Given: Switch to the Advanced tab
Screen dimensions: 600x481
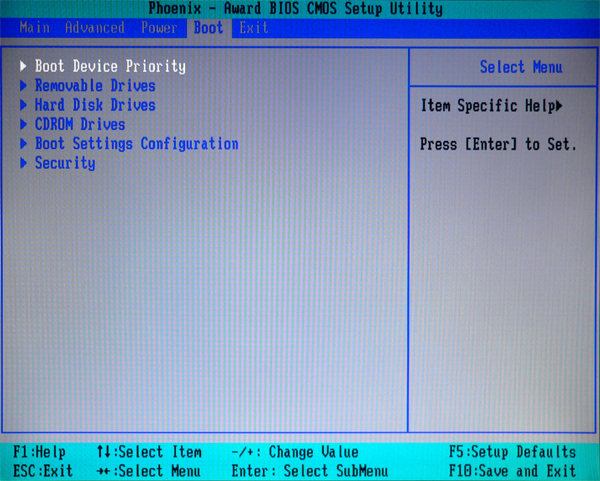Looking at the screenshot, I should (95, 28).
